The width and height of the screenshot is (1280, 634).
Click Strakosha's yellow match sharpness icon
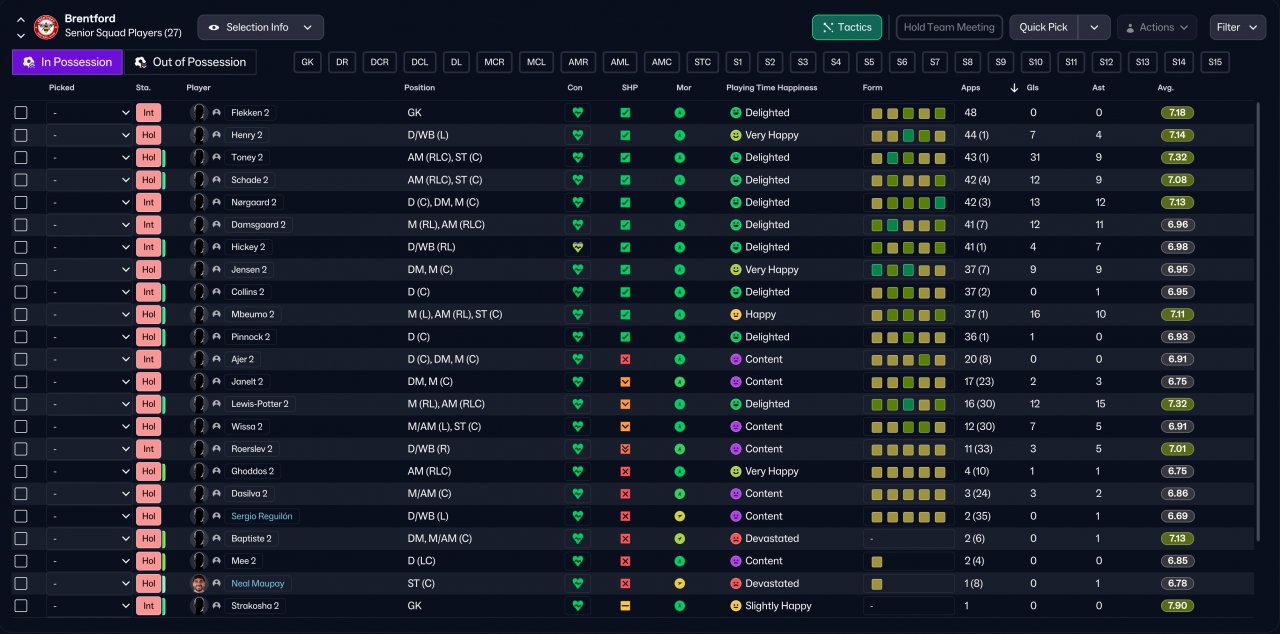pos(625,606)
